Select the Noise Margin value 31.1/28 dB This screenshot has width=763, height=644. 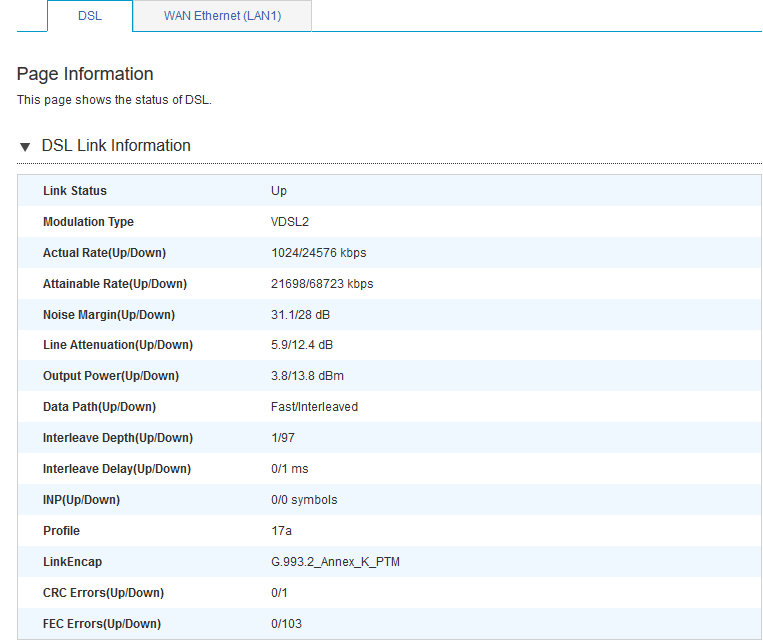(301, 315)
